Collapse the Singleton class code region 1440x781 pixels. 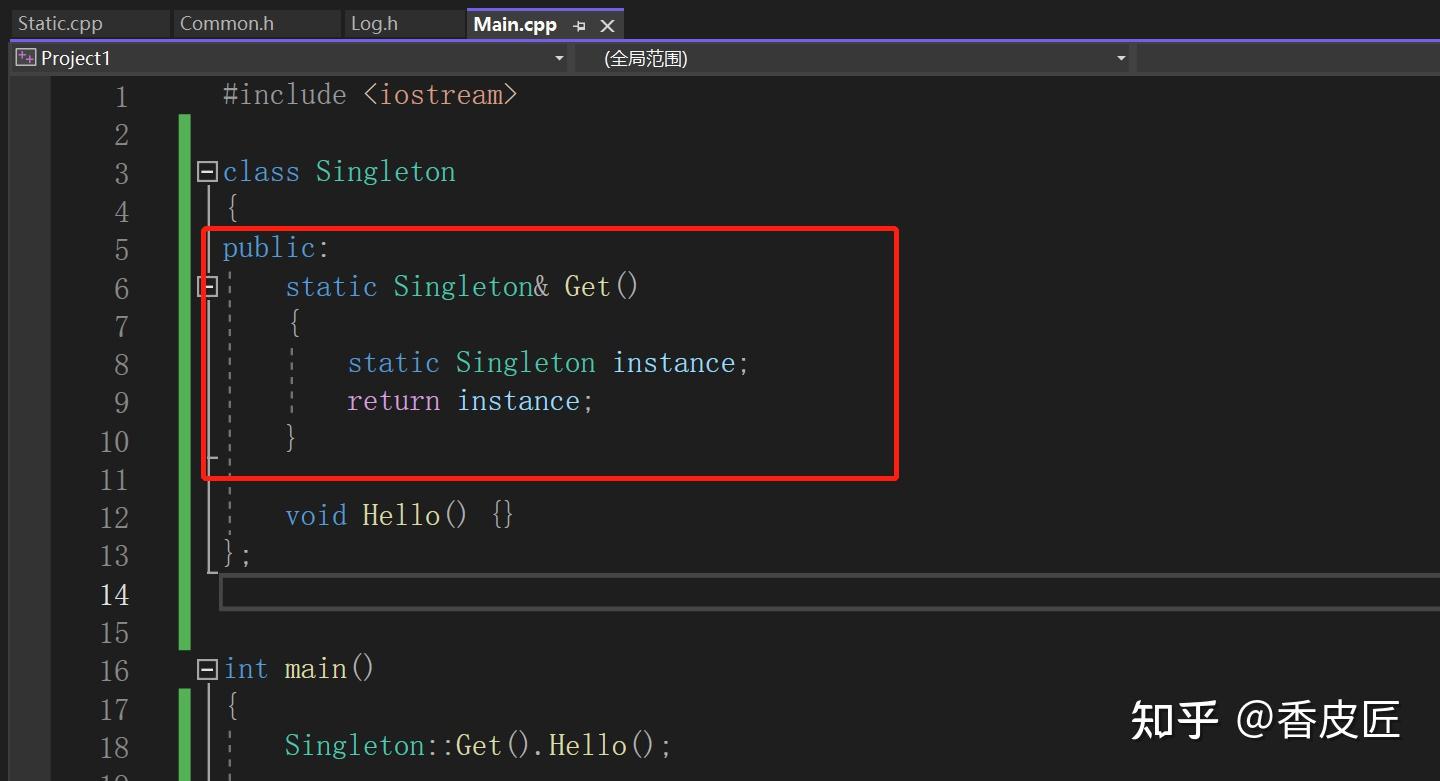207,171
